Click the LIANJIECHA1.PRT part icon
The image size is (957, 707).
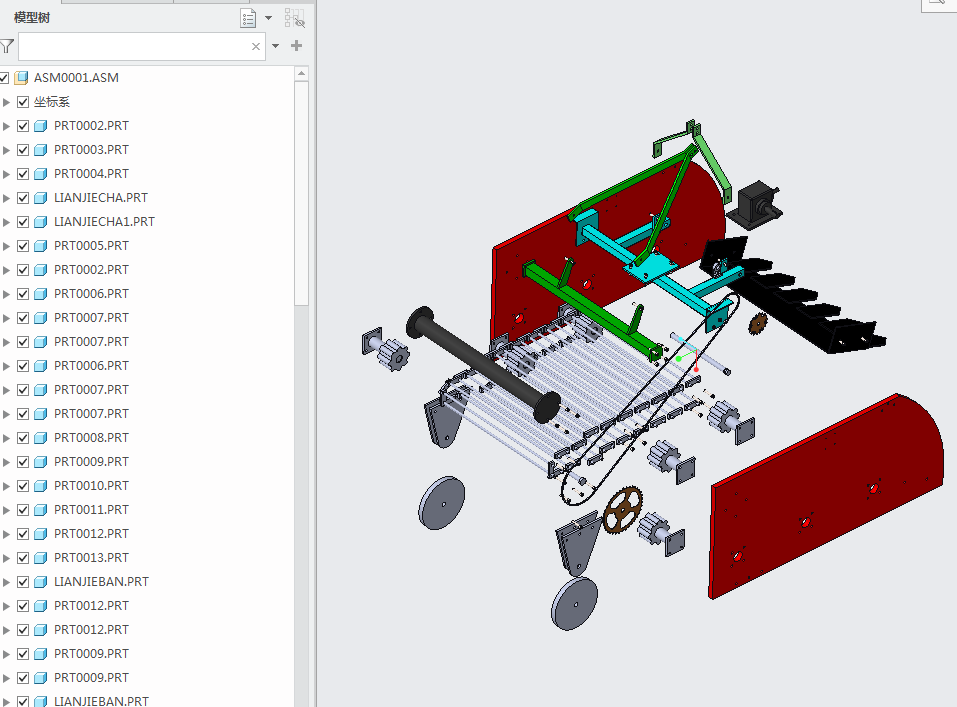[41, 222]
